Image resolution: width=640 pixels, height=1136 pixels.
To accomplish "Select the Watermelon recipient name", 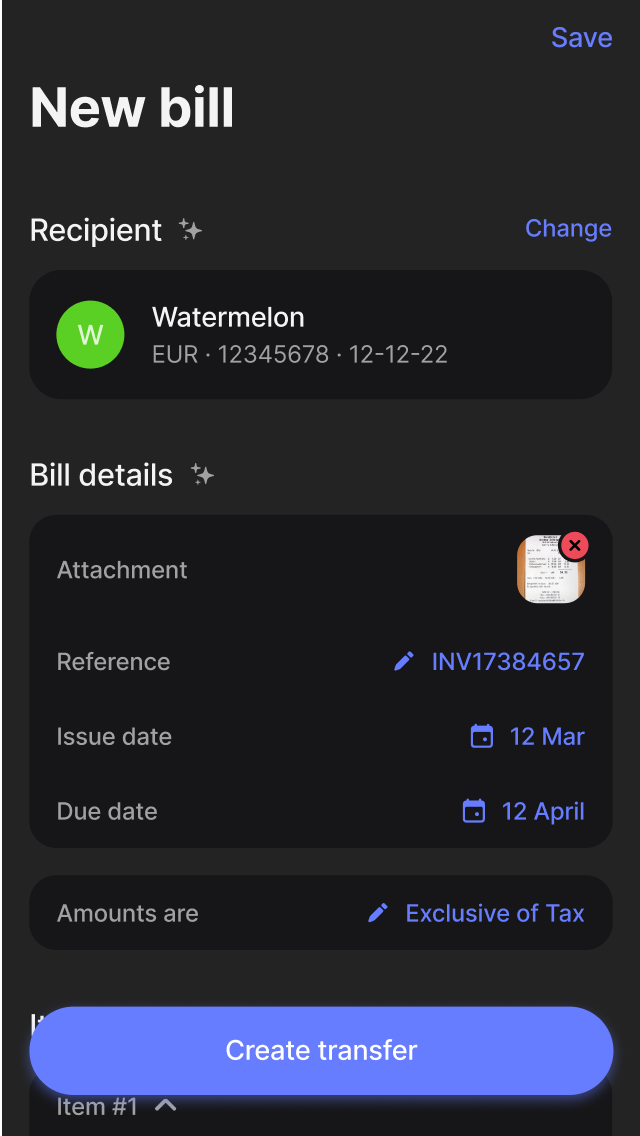I will click(228, 318).
